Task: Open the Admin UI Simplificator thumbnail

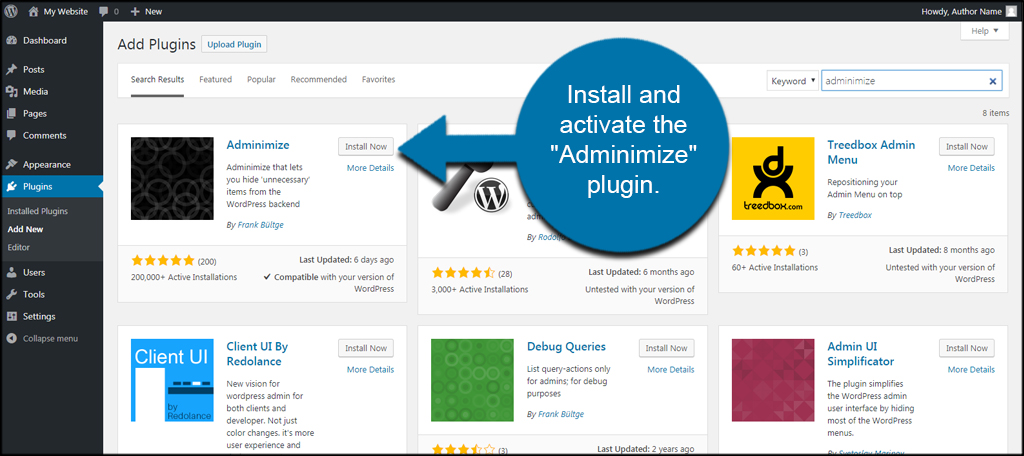Action: [x=773, y=380]
